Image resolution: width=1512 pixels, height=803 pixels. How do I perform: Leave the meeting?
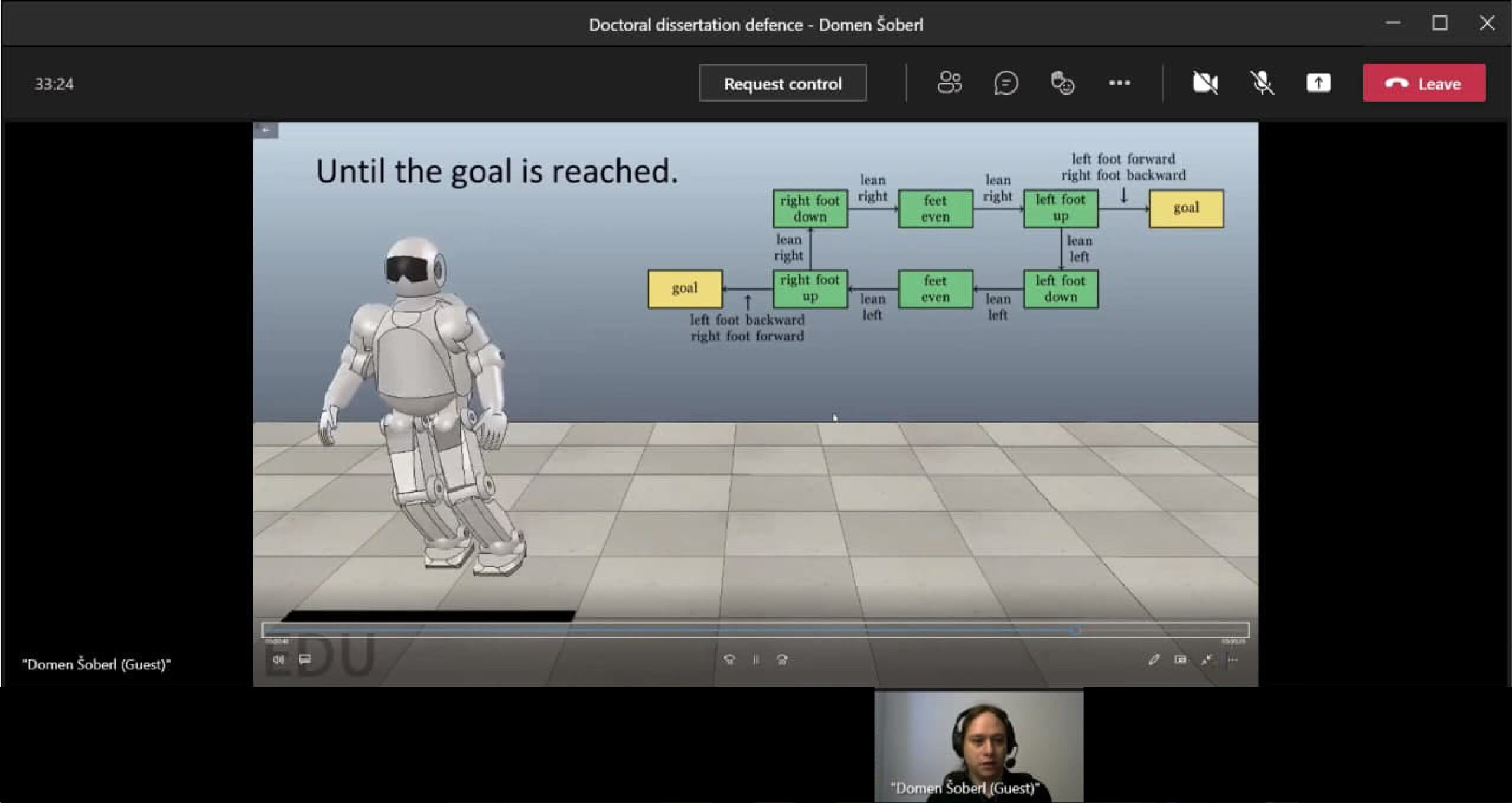[1423, 83]
